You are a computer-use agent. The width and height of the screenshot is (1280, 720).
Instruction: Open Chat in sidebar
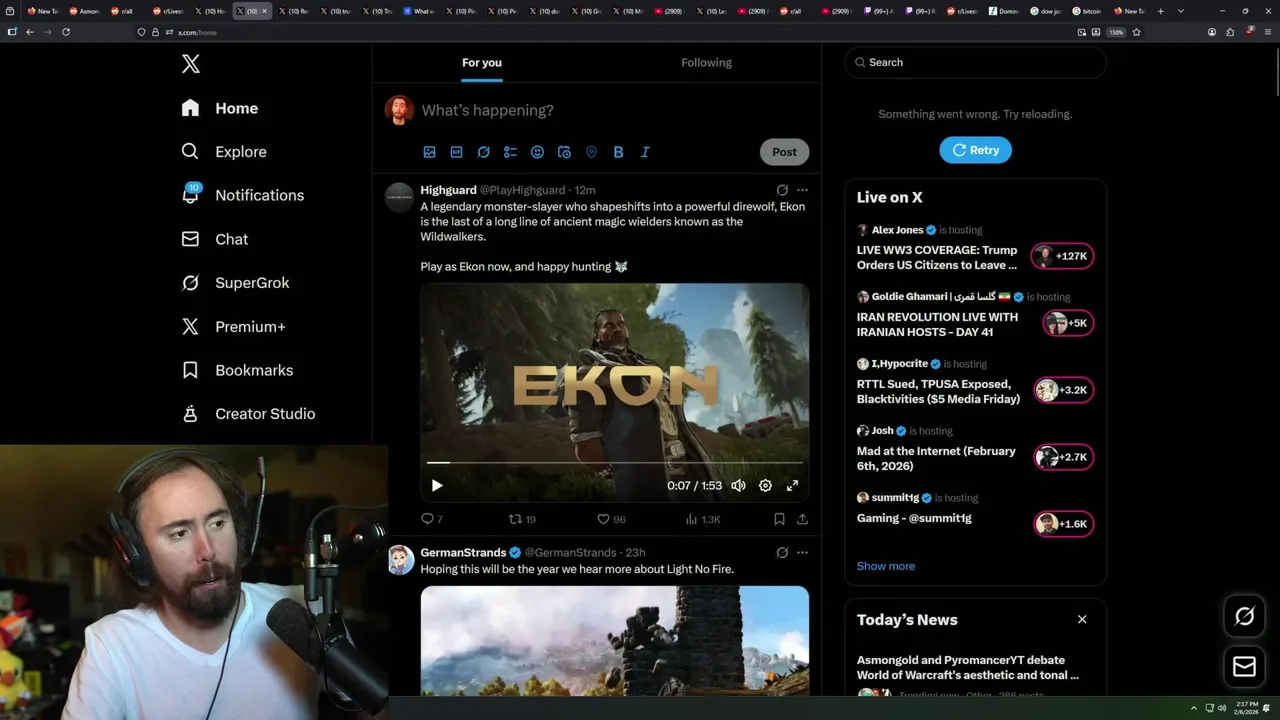click(214, 239)
